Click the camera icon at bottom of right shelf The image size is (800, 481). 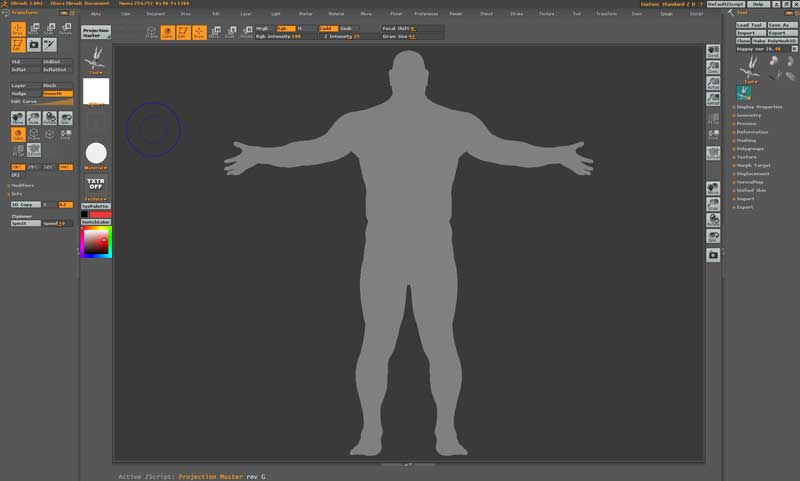713,255
